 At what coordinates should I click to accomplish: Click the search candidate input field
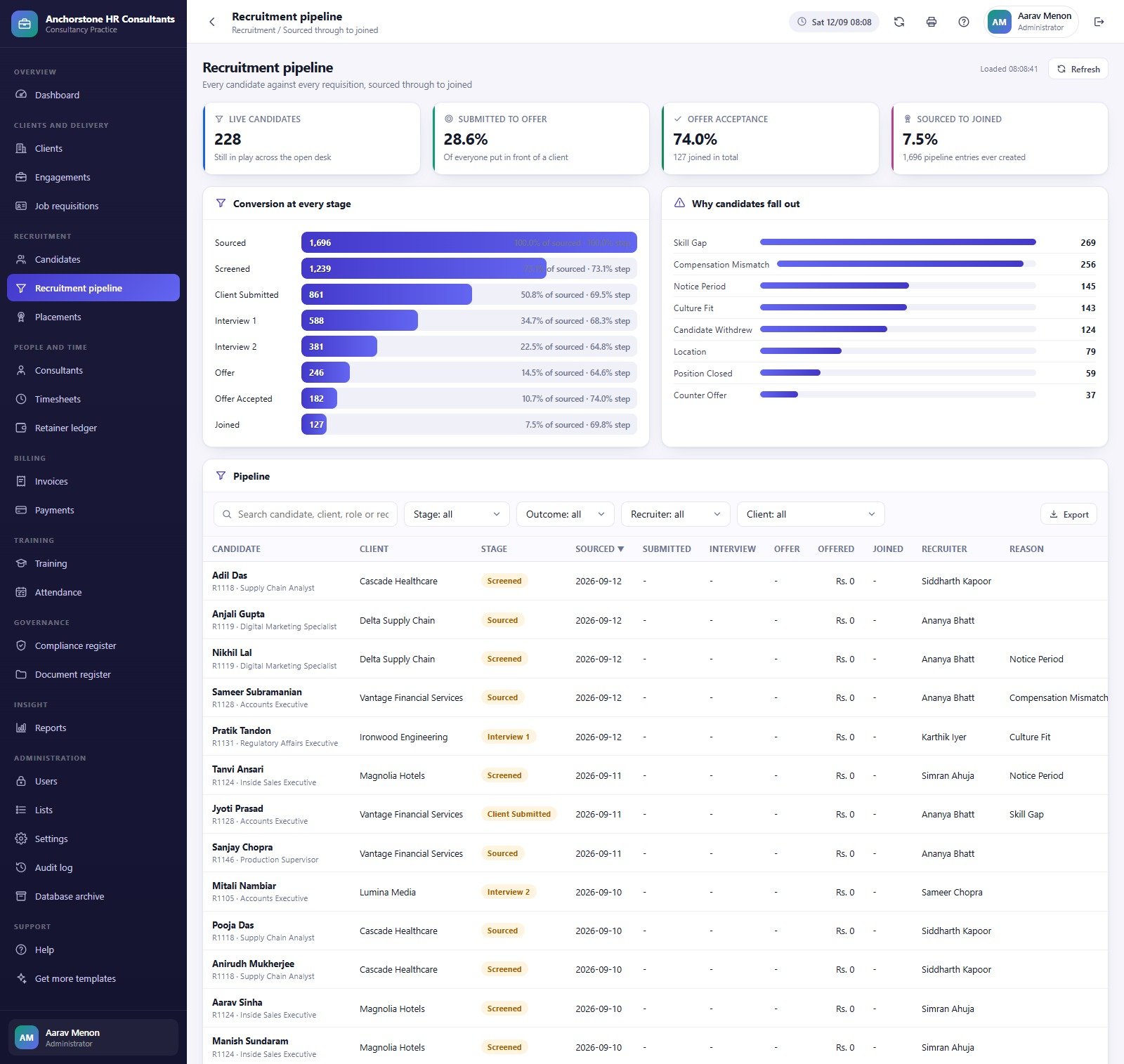click(x=306, y=514)
